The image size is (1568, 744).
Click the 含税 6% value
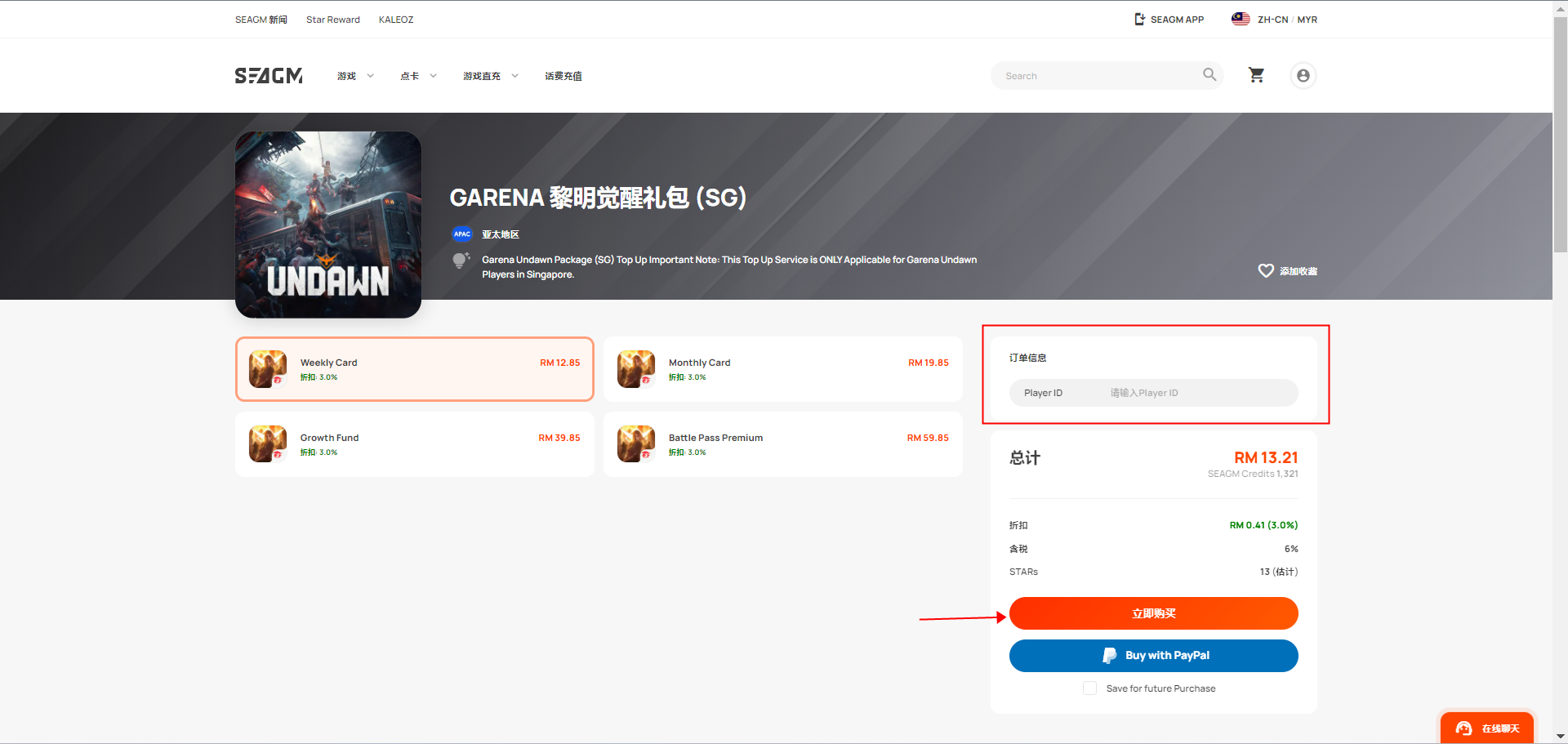tap(1291, 549)
